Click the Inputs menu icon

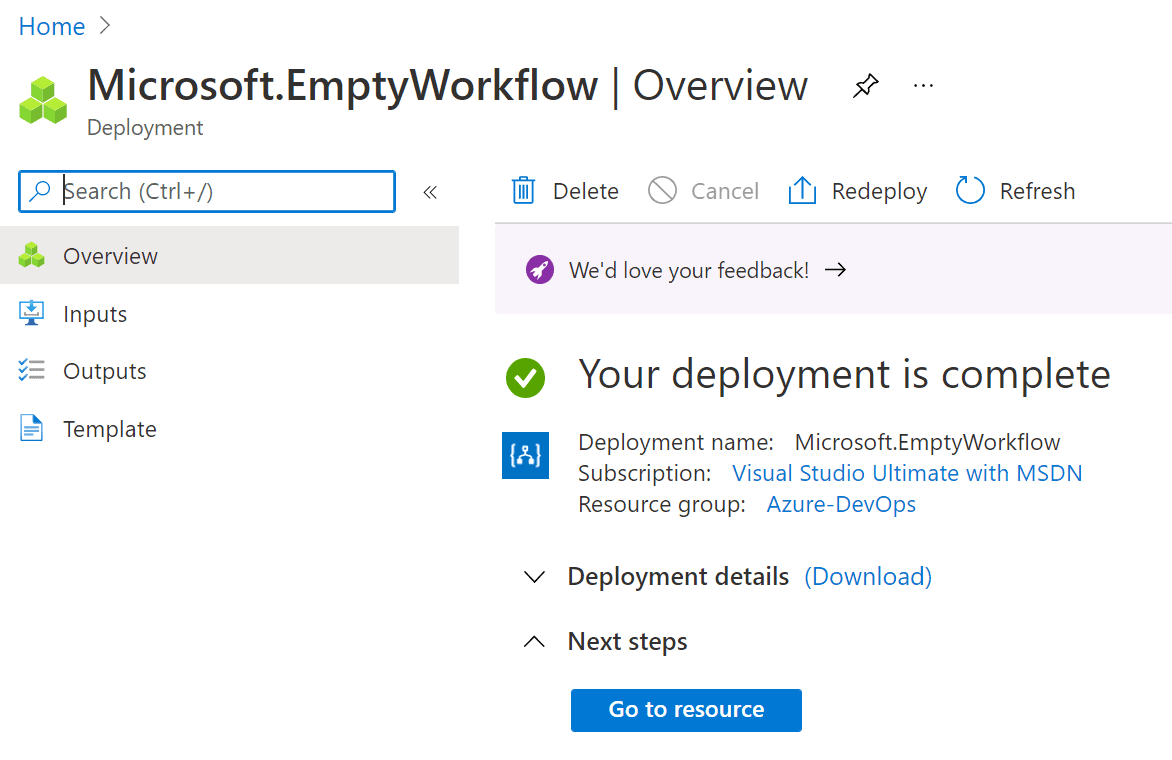[x=31, y=313]
